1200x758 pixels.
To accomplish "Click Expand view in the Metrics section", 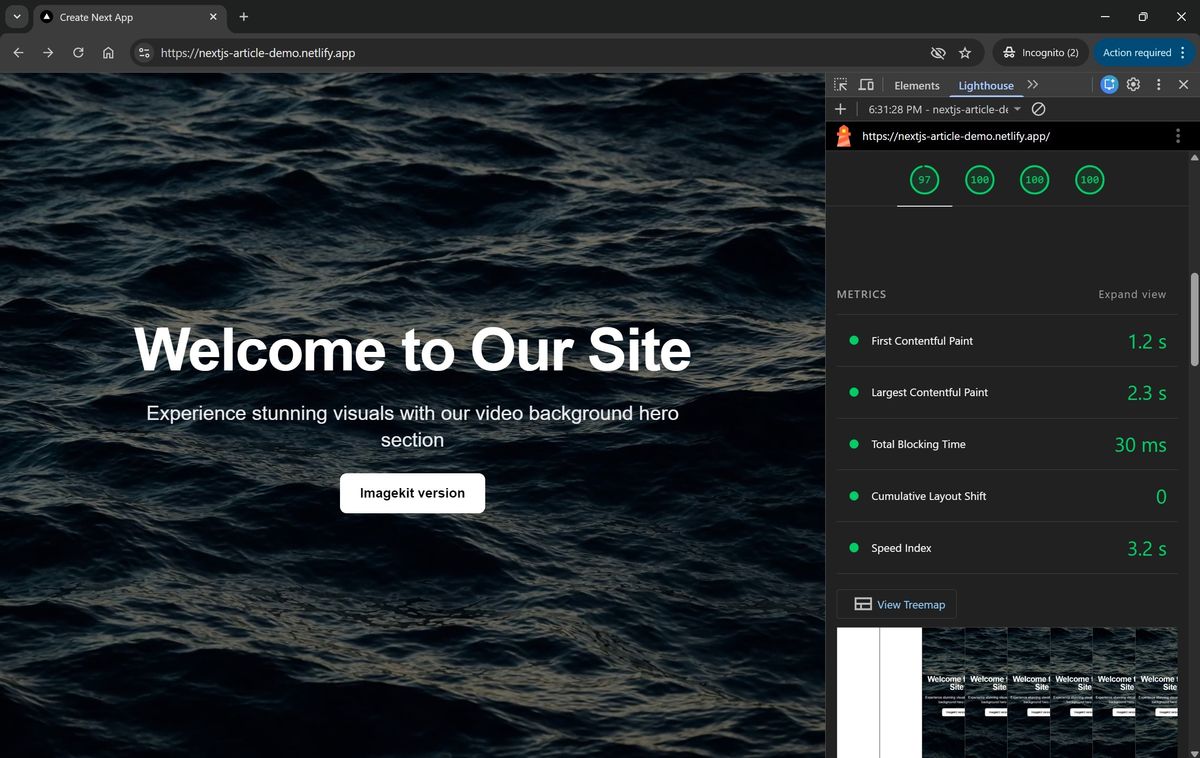I will coord(1132,294).
